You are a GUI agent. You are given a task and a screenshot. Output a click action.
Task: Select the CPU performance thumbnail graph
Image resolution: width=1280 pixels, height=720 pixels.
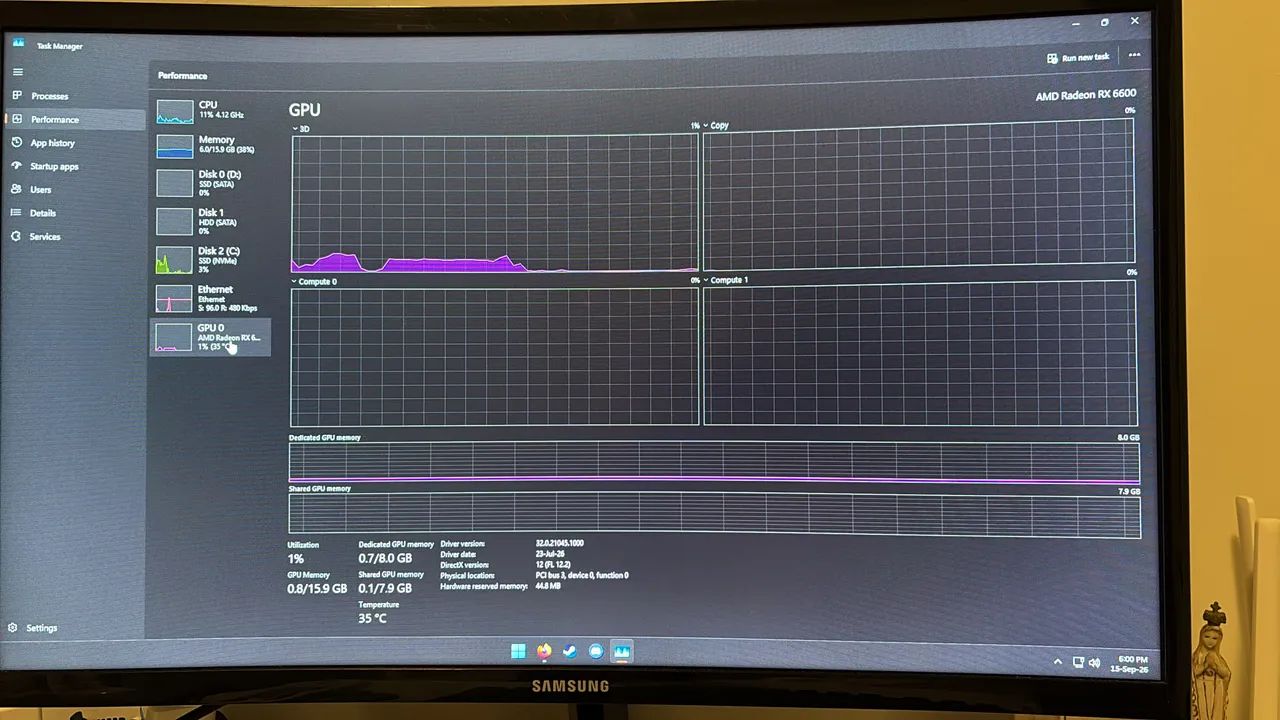175,111
